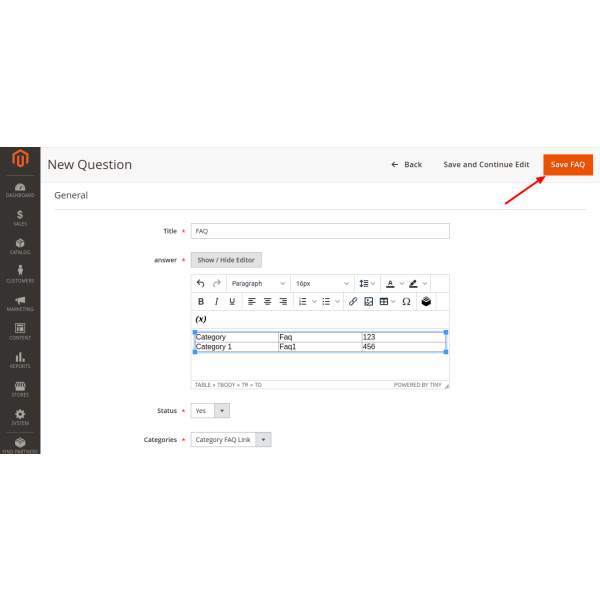Screen dimensions: 600x600
Task: Click the Title input field
Action: click(320, 231)
